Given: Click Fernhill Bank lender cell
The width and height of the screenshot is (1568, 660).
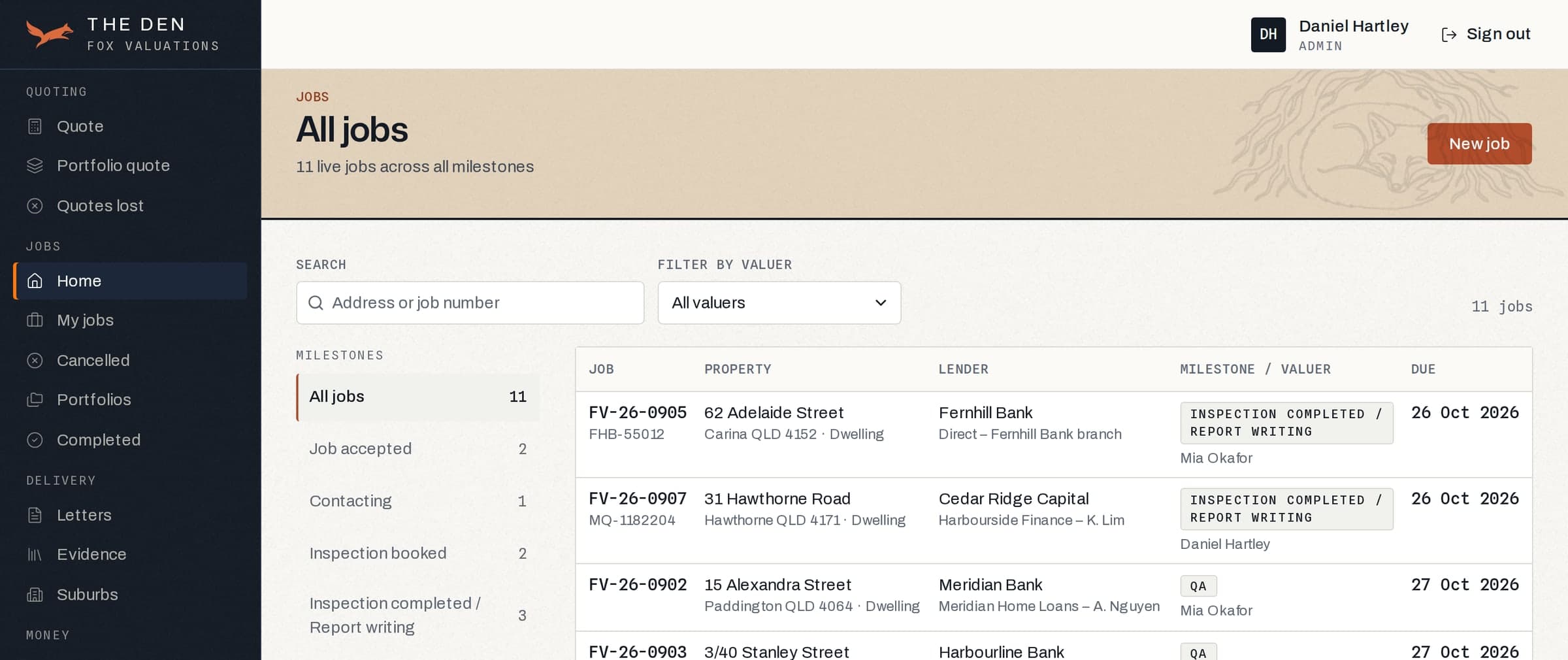Looking at the screenshot, I should click(985, 413).
